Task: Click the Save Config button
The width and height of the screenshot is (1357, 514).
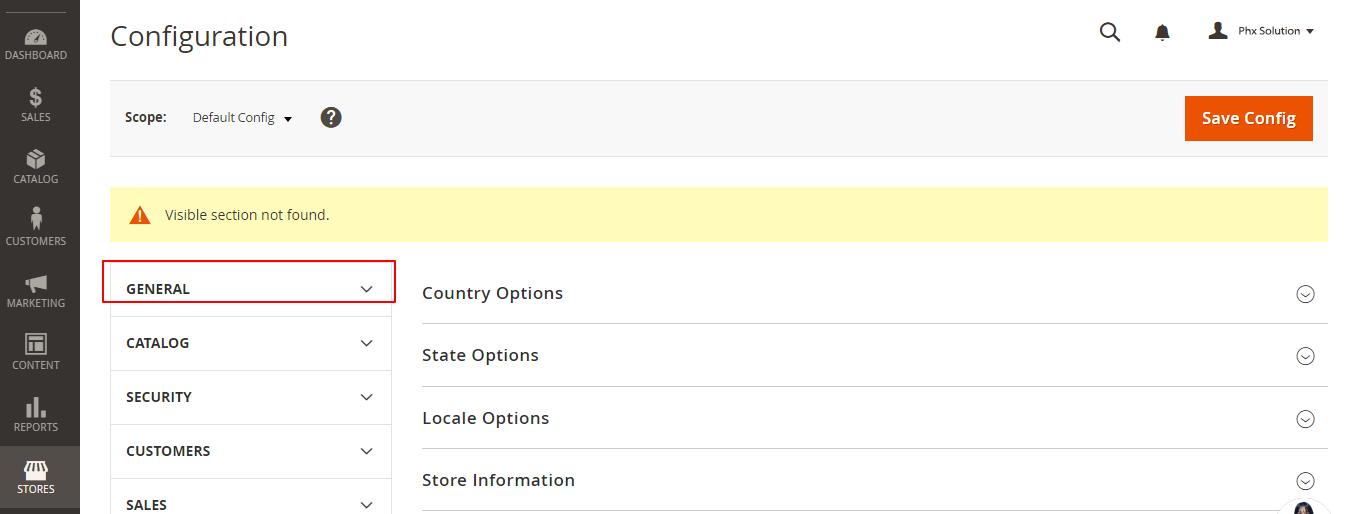Action: [x=1248, y=118]
